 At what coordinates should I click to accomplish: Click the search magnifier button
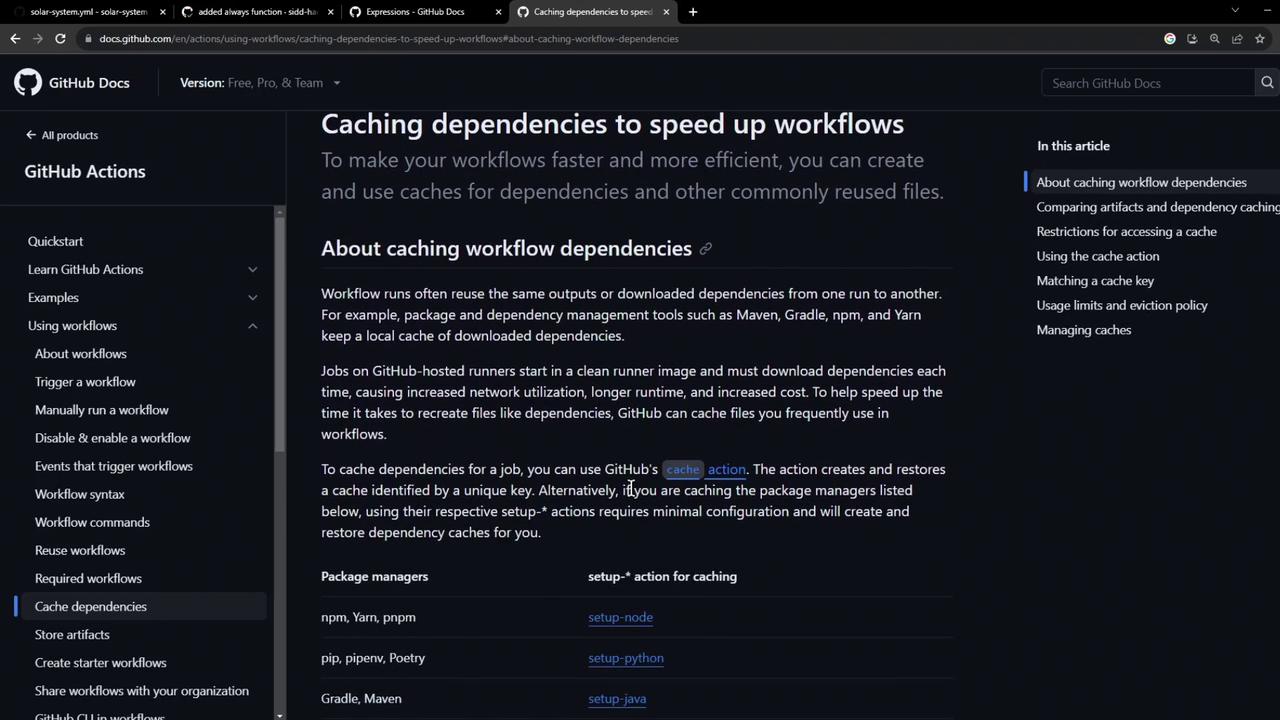(1267, 83)
